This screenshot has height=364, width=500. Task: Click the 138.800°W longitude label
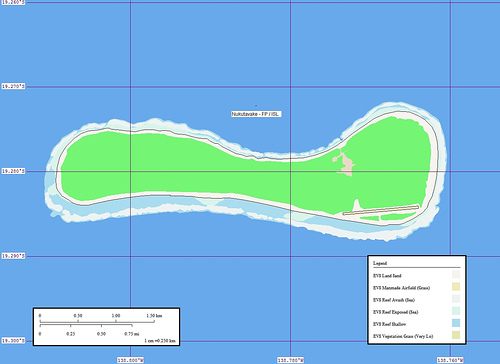130,360
